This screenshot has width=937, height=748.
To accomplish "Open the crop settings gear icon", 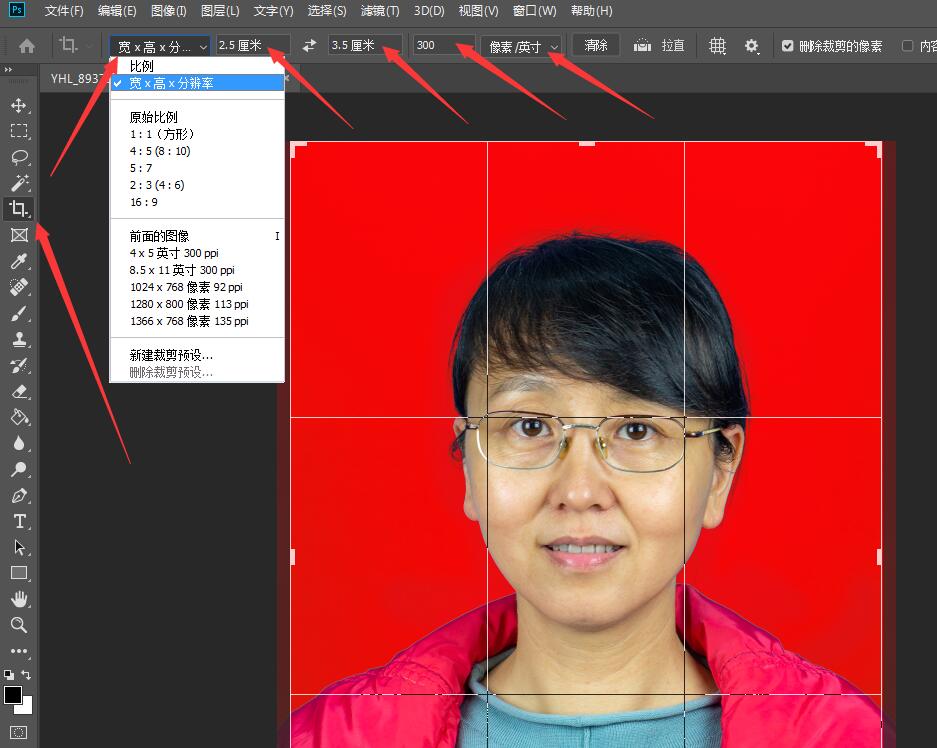I will coord(753,45).
